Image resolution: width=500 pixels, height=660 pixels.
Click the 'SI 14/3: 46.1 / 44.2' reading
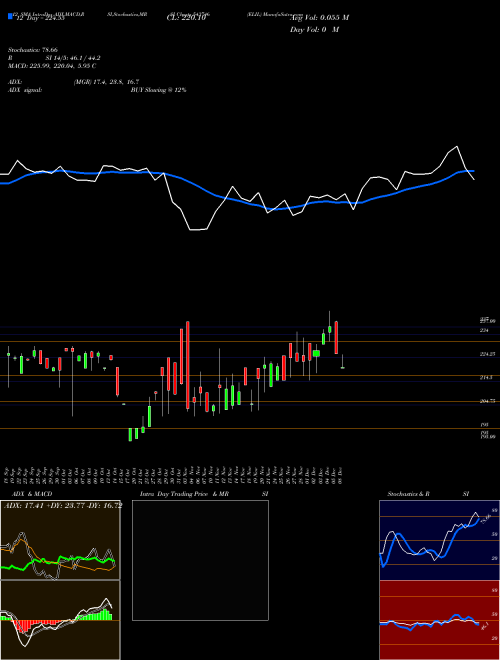coord(73,58)
